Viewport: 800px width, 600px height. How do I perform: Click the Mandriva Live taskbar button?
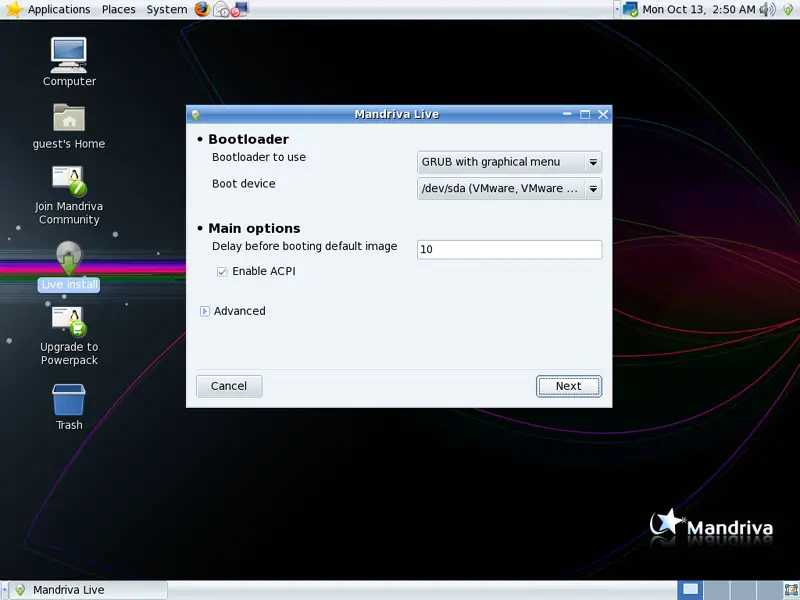click(88, 590)
